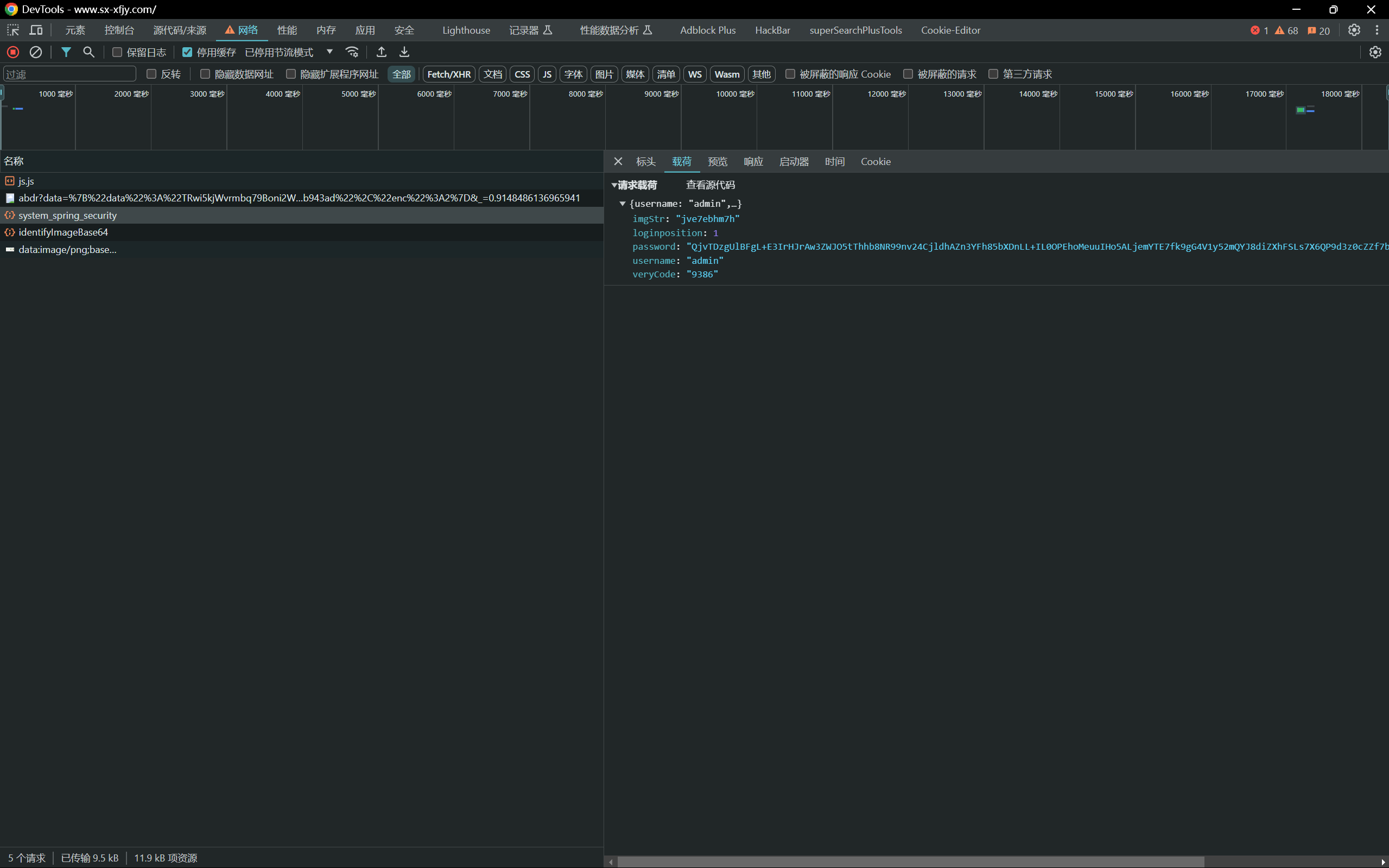This screenshot has width=1389, height=868.
Task: Filter requests by WS type
Action: click(695, 74)
